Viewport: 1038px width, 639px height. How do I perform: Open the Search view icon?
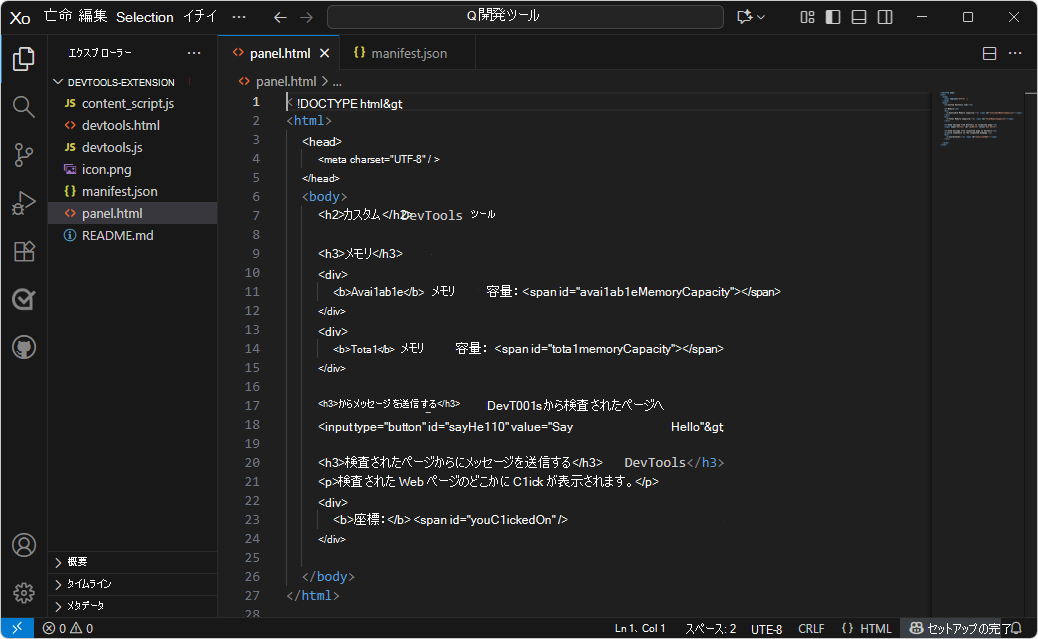point(24,107)
